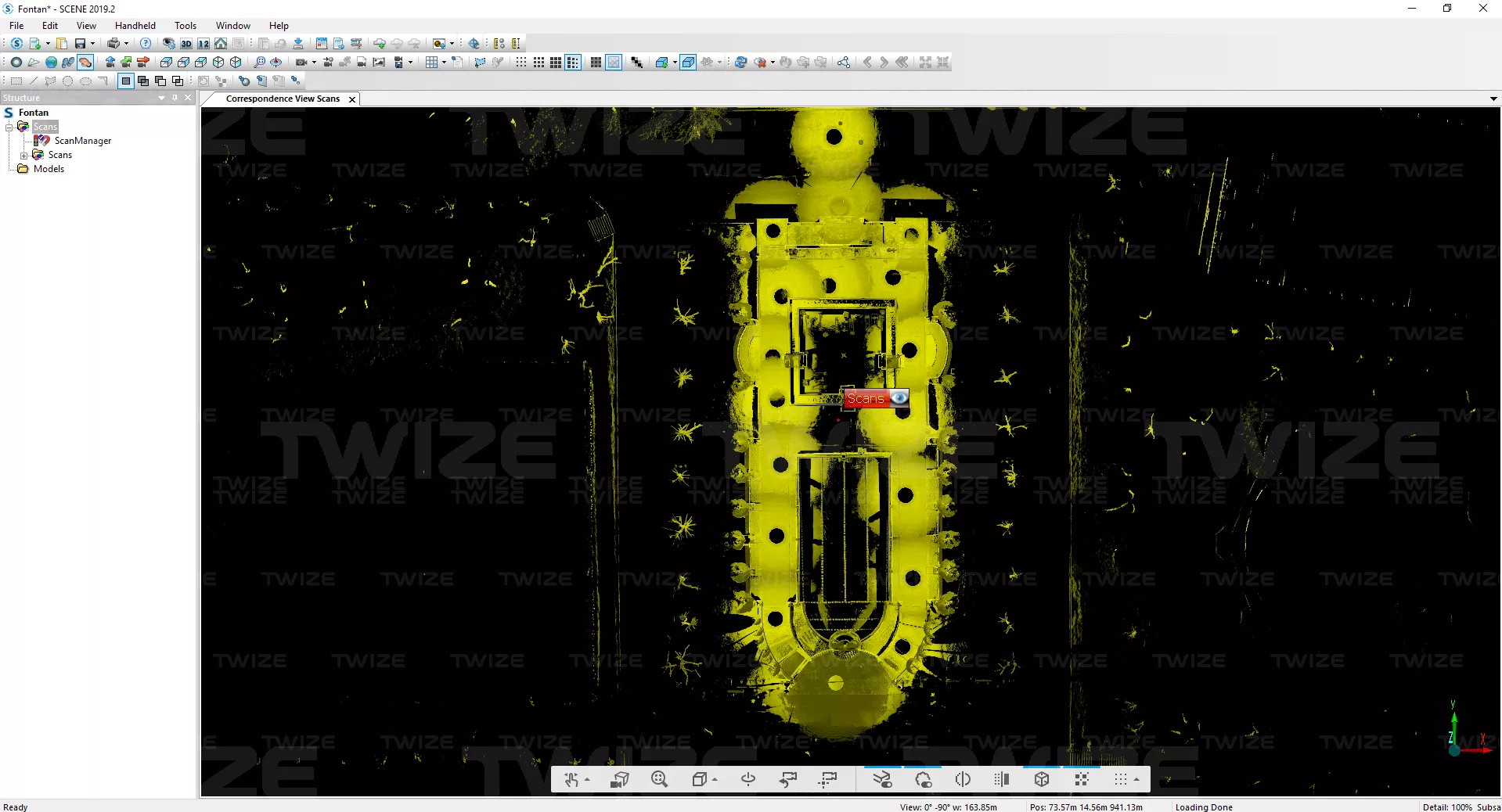
Task: Select the globe navigation mode icon
Action: coord(51,63)
